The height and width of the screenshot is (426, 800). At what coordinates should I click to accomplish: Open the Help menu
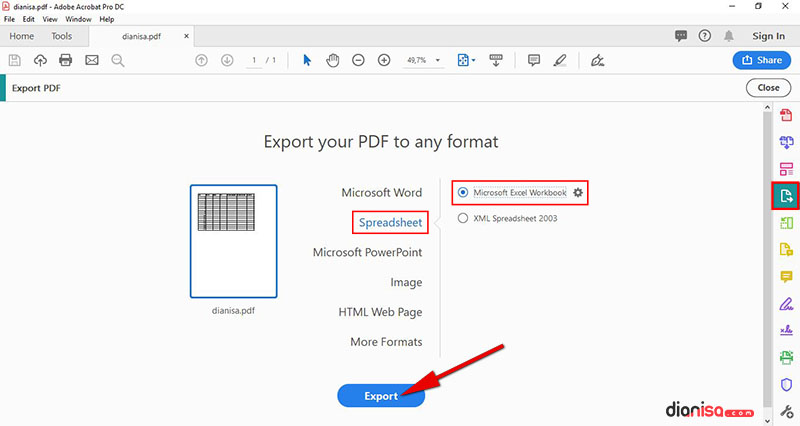coord(107,19)
